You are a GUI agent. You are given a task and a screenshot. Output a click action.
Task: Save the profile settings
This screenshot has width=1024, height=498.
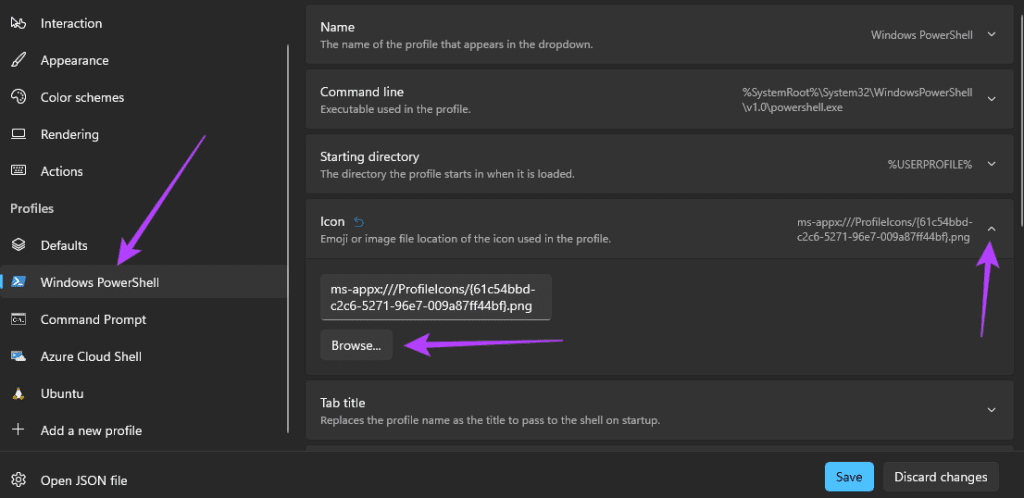(x=849, y=477)
